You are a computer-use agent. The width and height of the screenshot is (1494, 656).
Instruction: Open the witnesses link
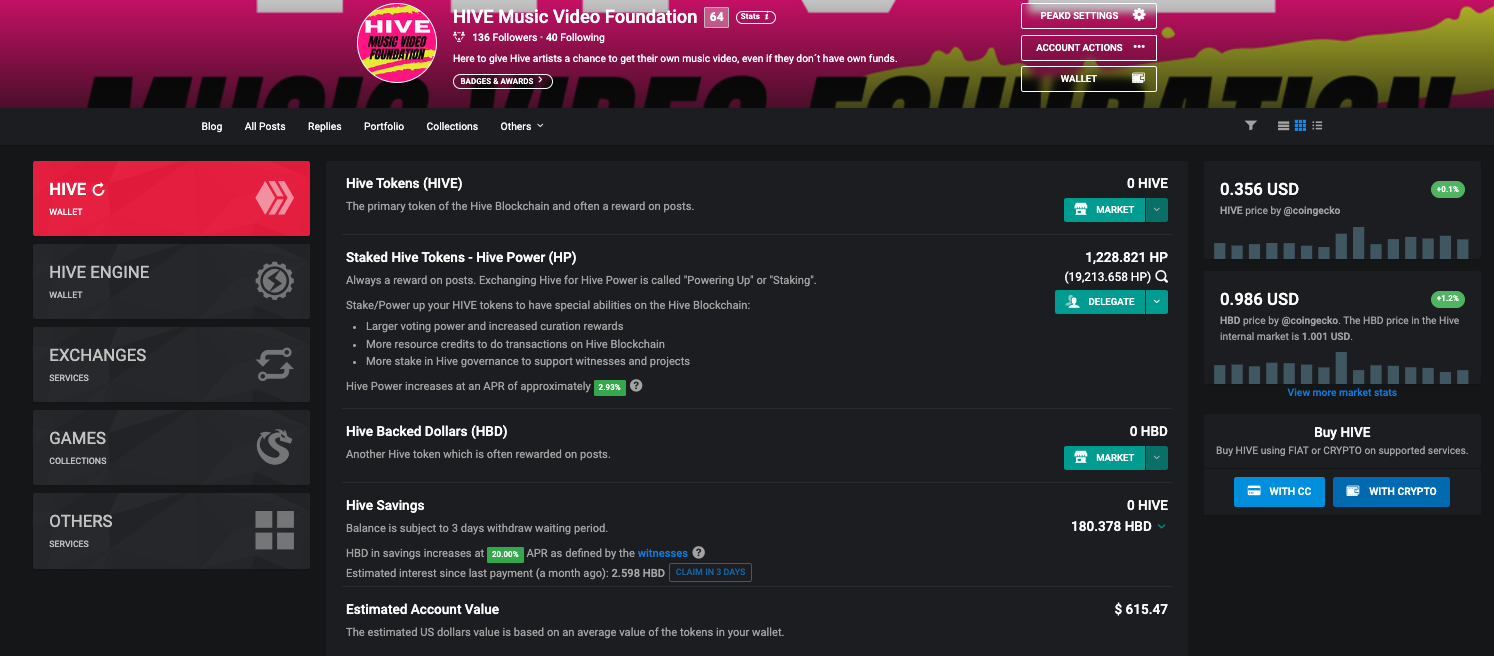pos(663,553)
